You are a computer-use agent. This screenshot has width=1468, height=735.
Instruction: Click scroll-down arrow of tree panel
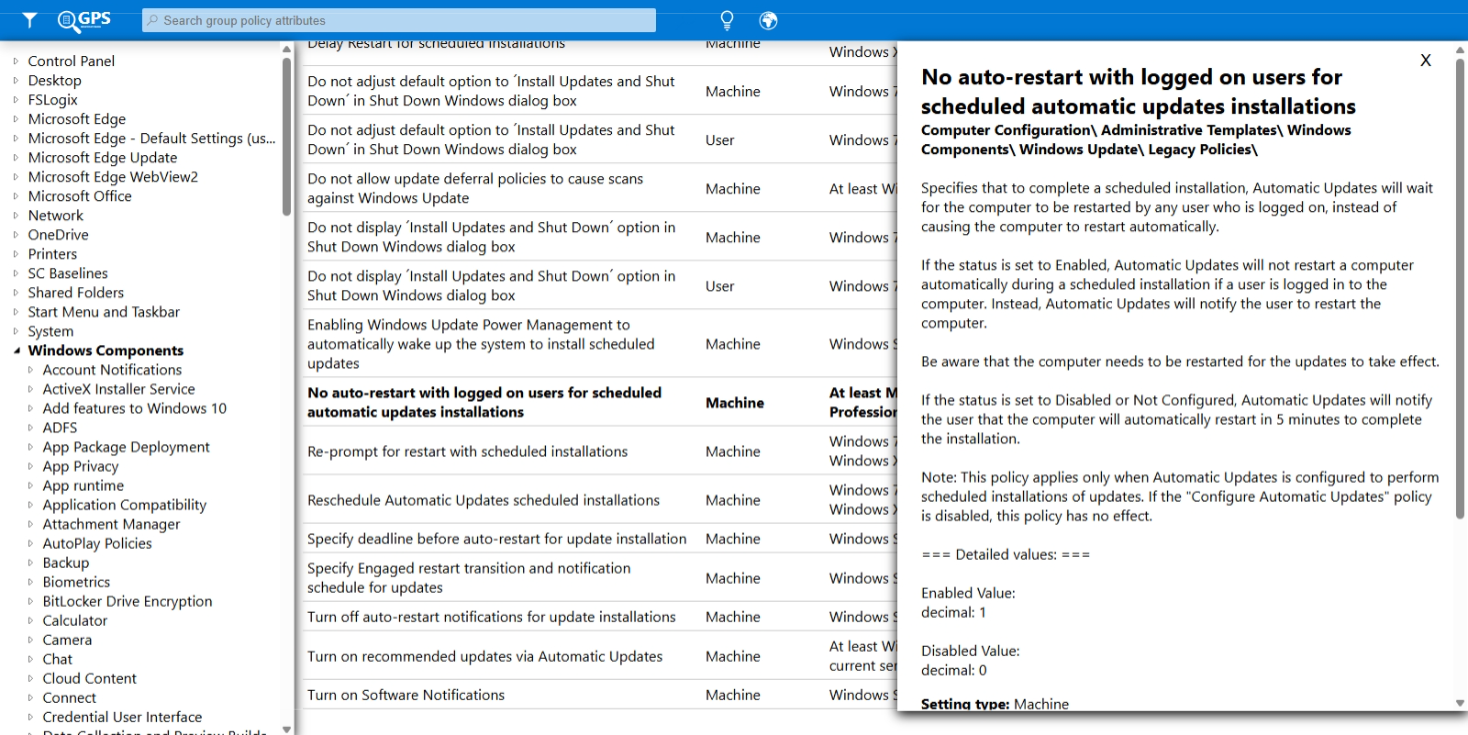(287, 728)
